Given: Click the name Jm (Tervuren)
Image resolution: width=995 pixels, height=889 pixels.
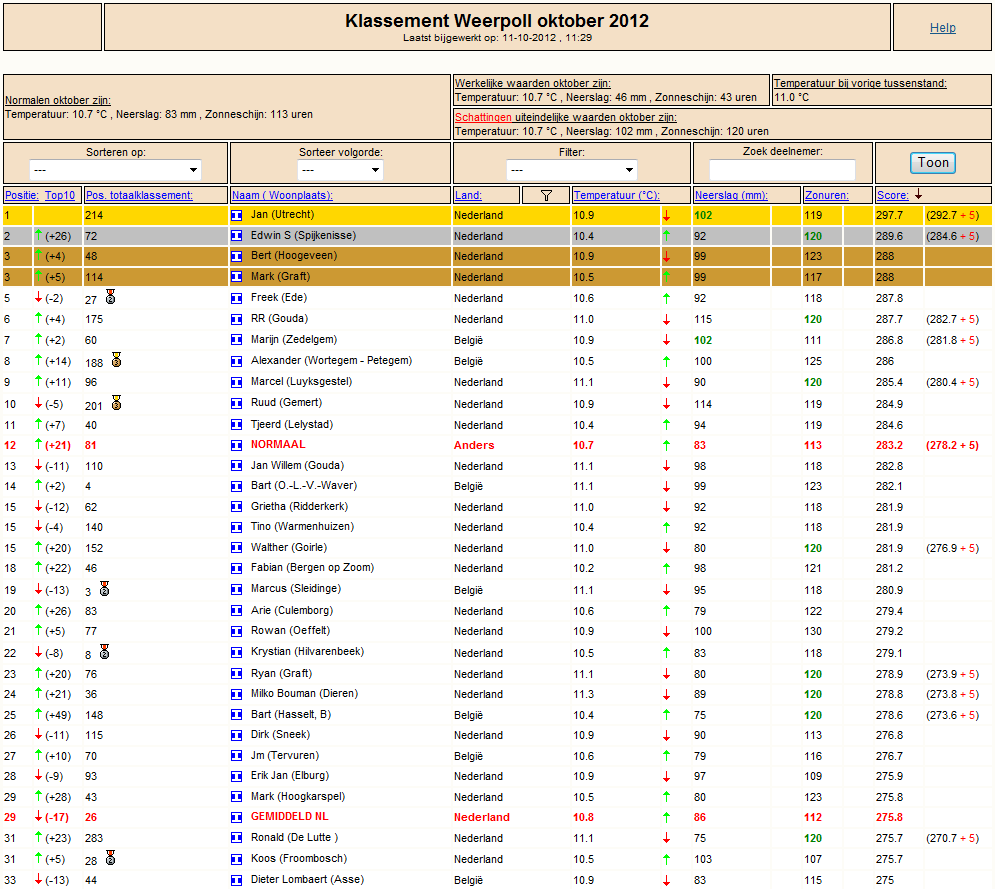Looking at the screenshot, I should pyautogui.click(x=285, y=755).
